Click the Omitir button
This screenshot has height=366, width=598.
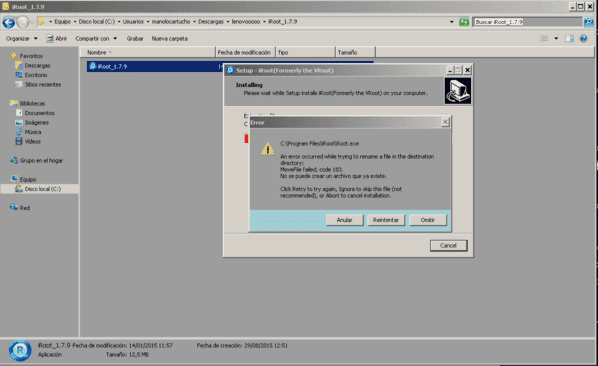(x=428, y=220)
